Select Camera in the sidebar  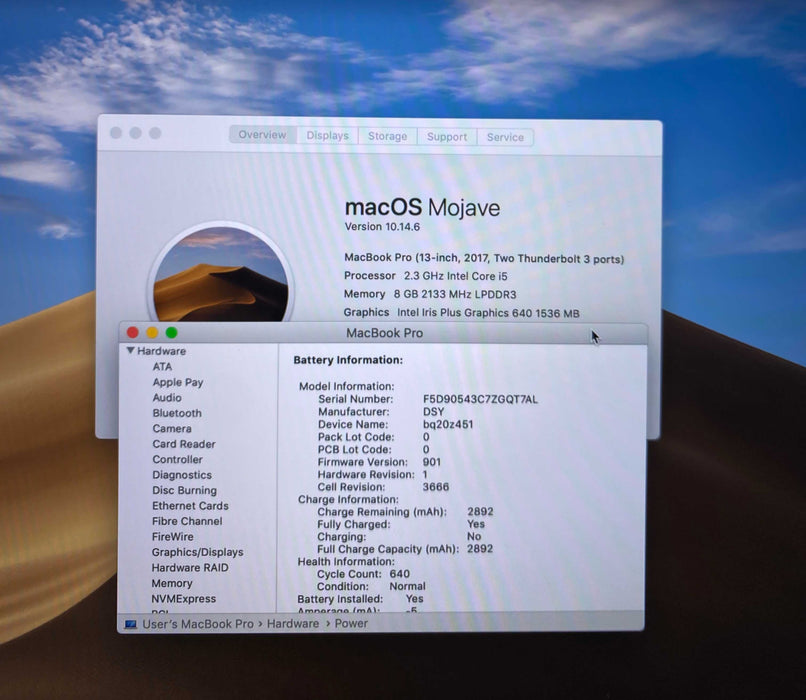(172, 429)
